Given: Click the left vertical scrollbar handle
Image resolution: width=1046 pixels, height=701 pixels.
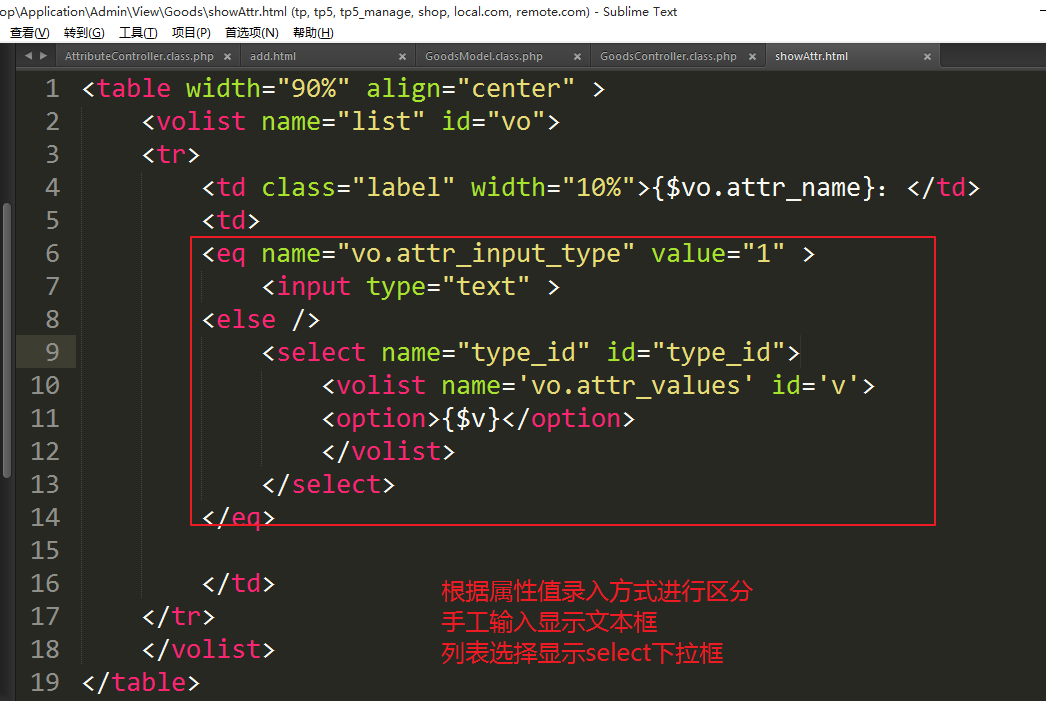Looking at the screenshot, I should pyautogui.click(x=6, y=340).
